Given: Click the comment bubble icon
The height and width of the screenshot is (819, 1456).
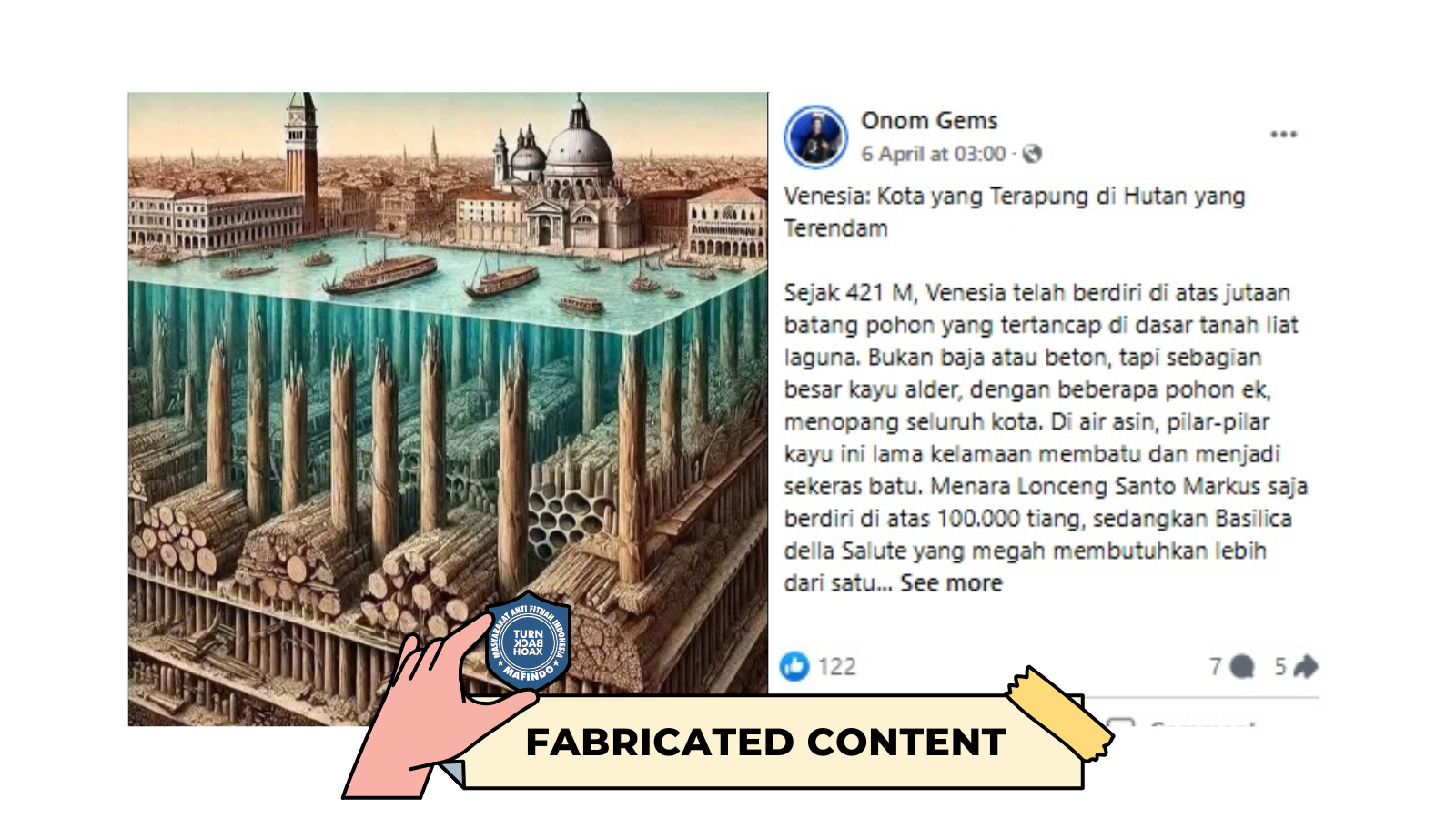Looking at the screenshot, I should pyautogui.click(x=1241, y=667).
